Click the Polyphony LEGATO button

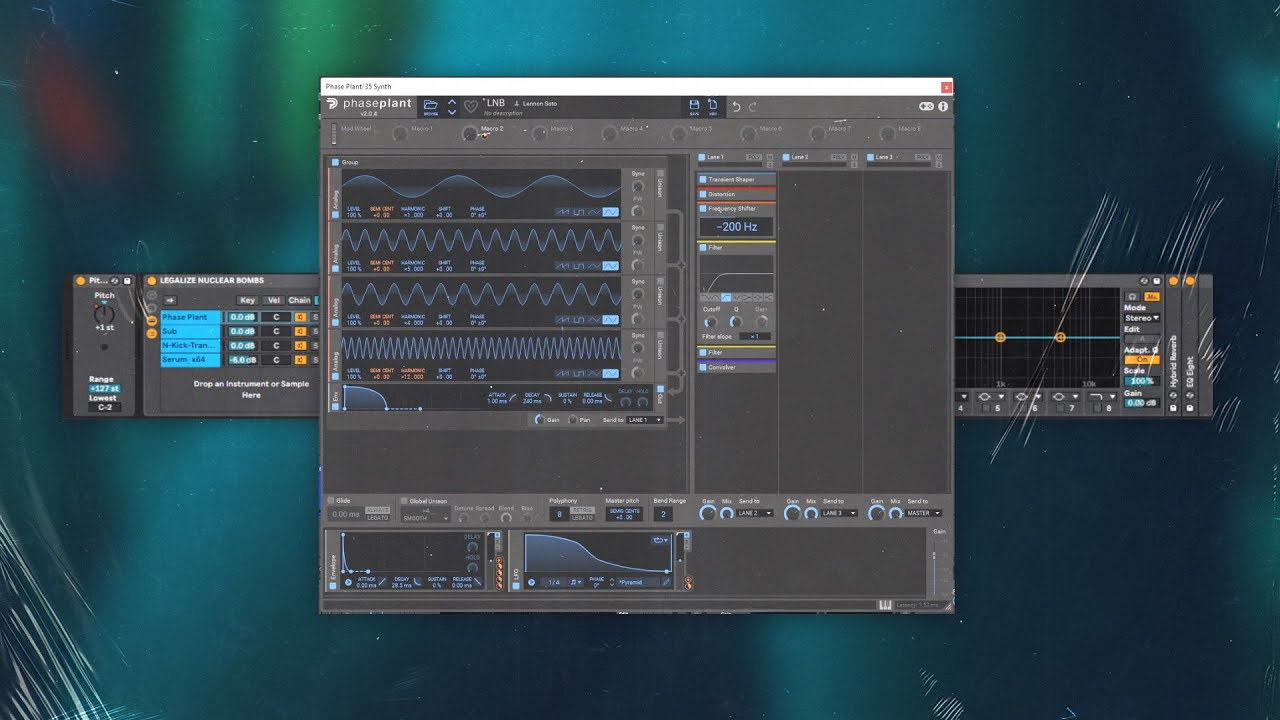pyautogui.click(x=582, y=518)
